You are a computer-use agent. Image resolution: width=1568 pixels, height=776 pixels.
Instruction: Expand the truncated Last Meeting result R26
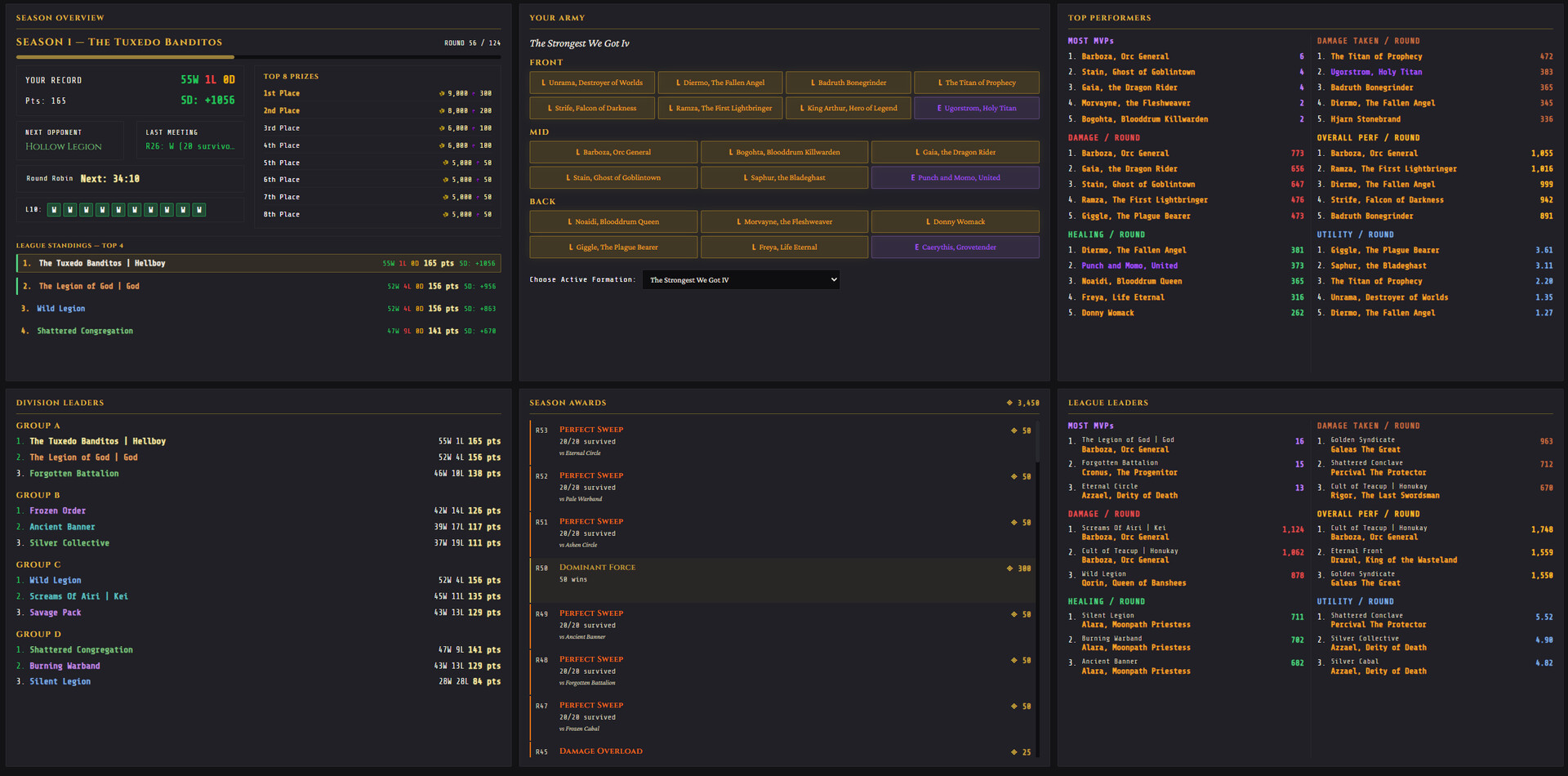(x=189, y=145)
